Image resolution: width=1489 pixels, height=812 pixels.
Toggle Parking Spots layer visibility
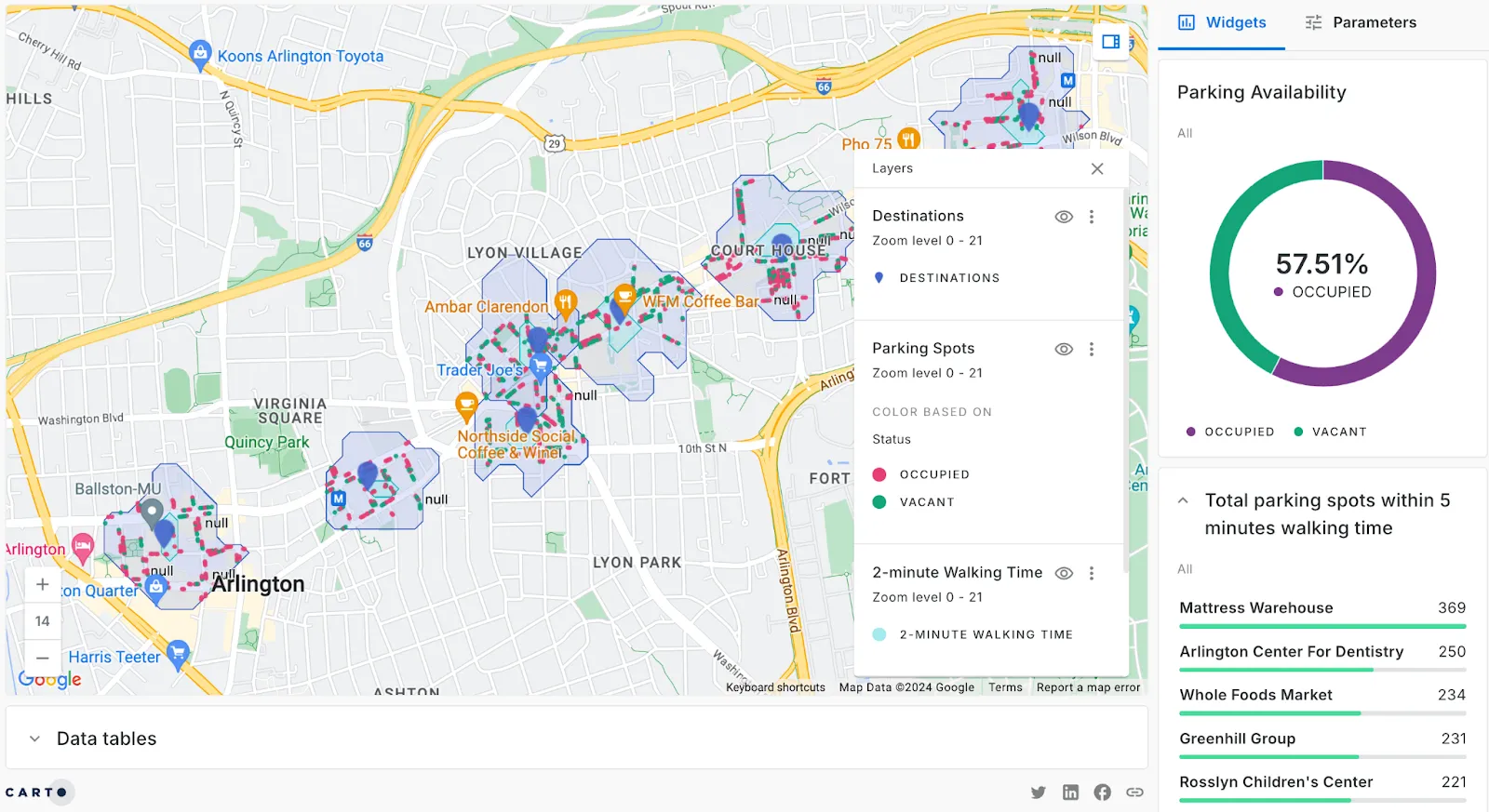[1064, 350]
